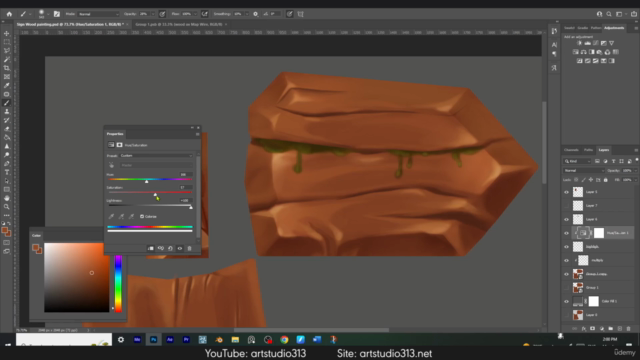View previous state icon in Properties panel
The width and height of the screenshot is (640, 360).
point(161,248)
